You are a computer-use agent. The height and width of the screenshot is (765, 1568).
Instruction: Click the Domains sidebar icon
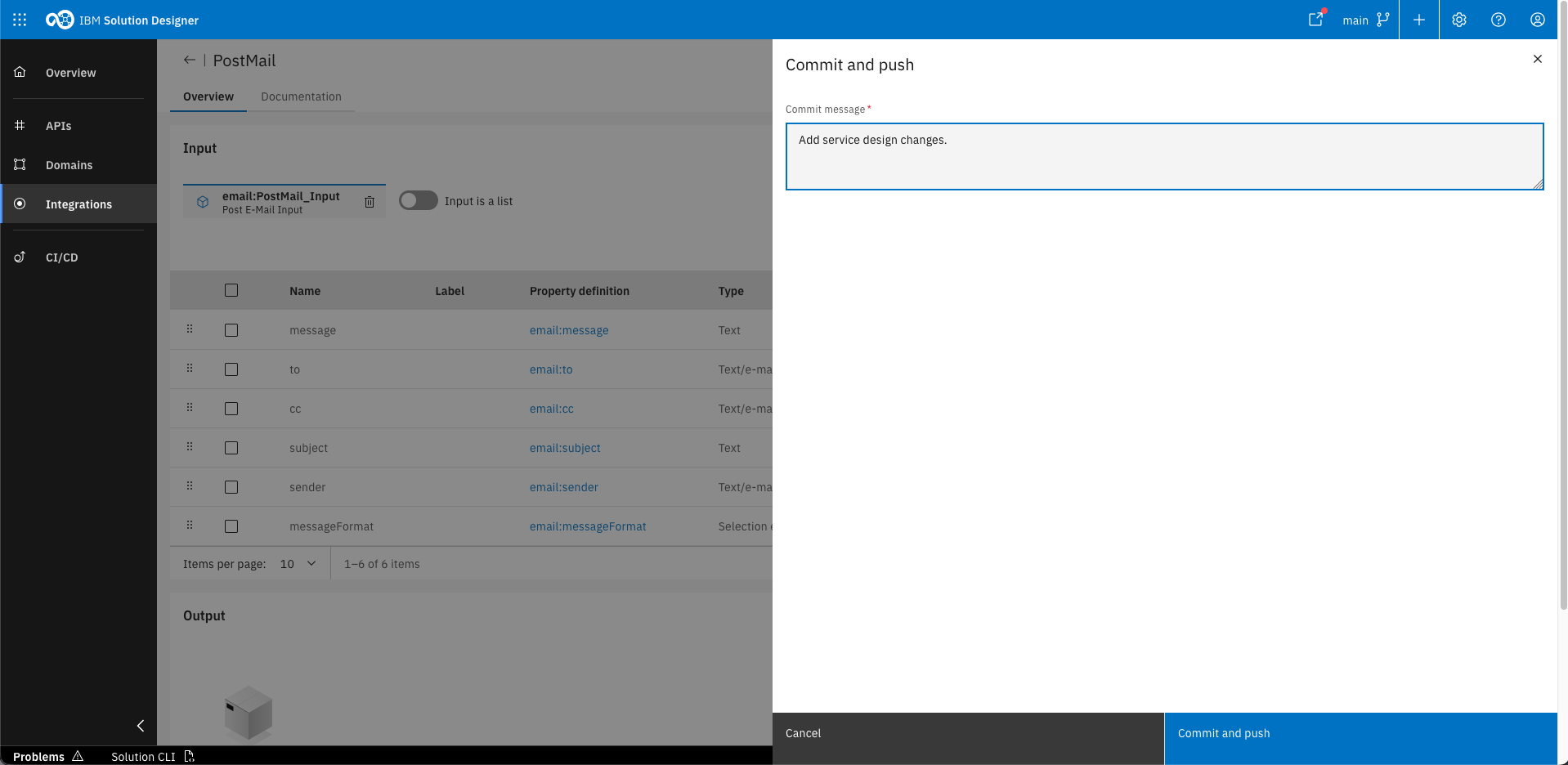(x=20, y=164)
